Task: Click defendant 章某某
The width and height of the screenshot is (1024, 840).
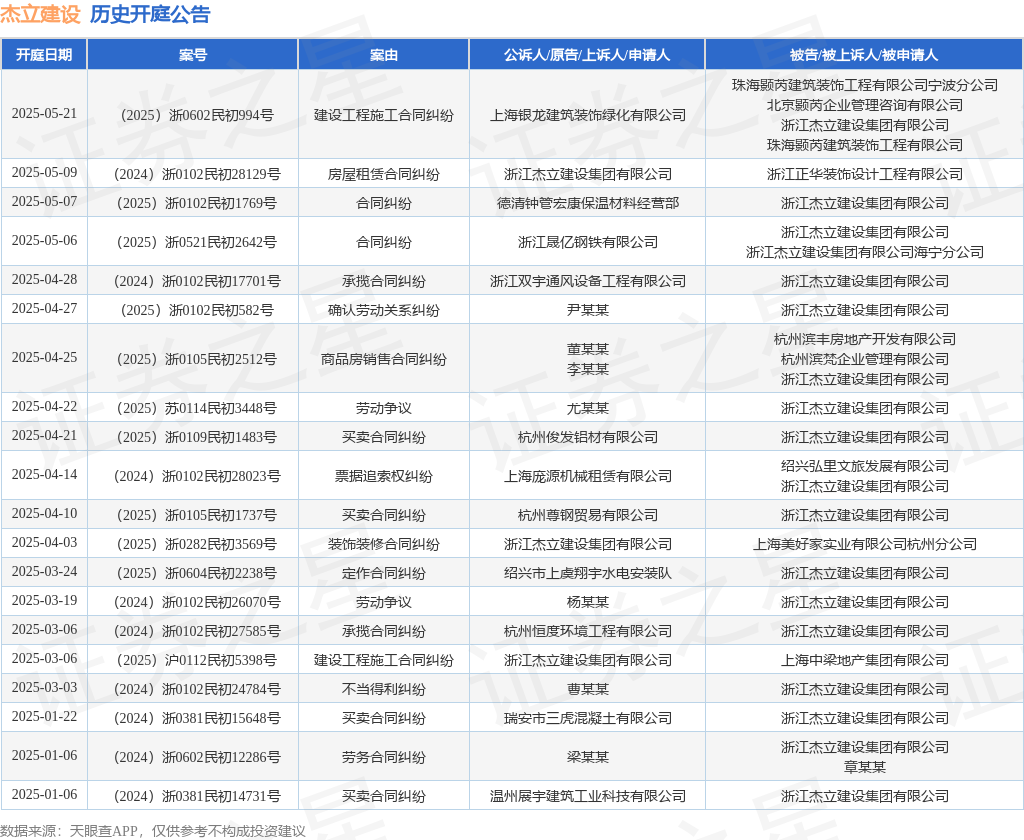Action: 864,767
